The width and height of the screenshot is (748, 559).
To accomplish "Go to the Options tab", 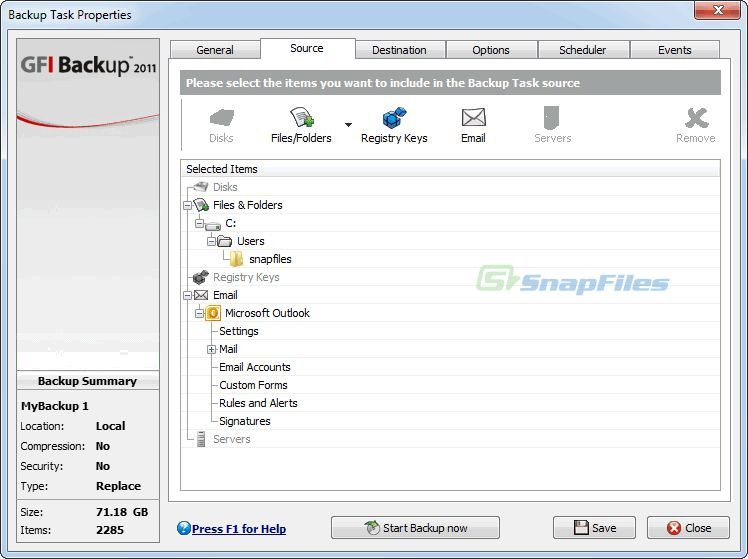I will point(491,50).
